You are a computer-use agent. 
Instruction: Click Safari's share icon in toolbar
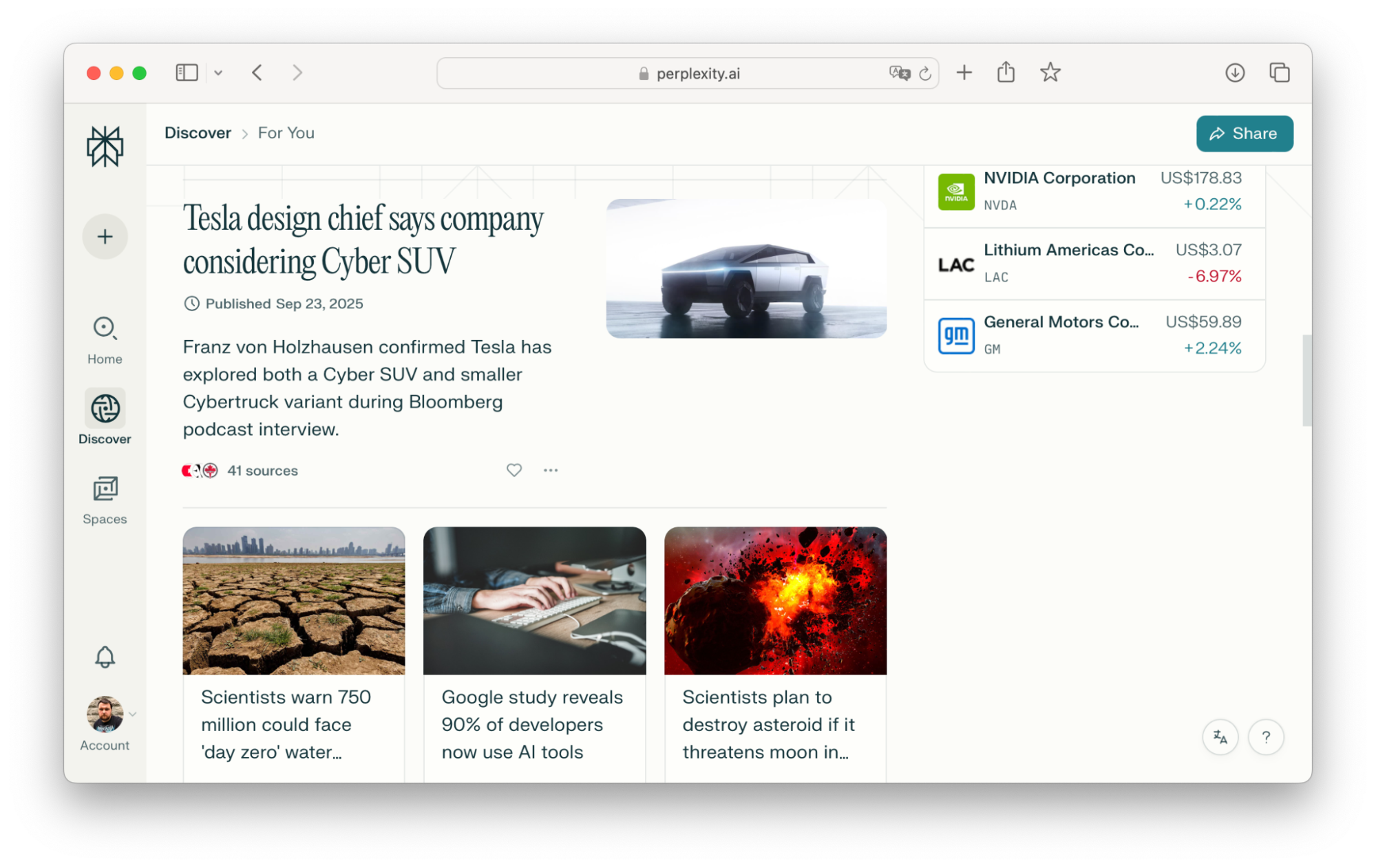point(1006,72)
